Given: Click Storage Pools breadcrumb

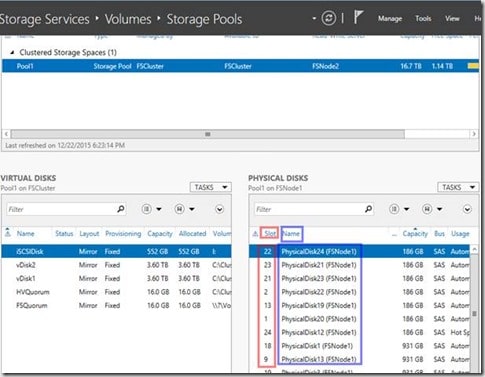Looking at the screenshot, I should (x=204, y=19).
